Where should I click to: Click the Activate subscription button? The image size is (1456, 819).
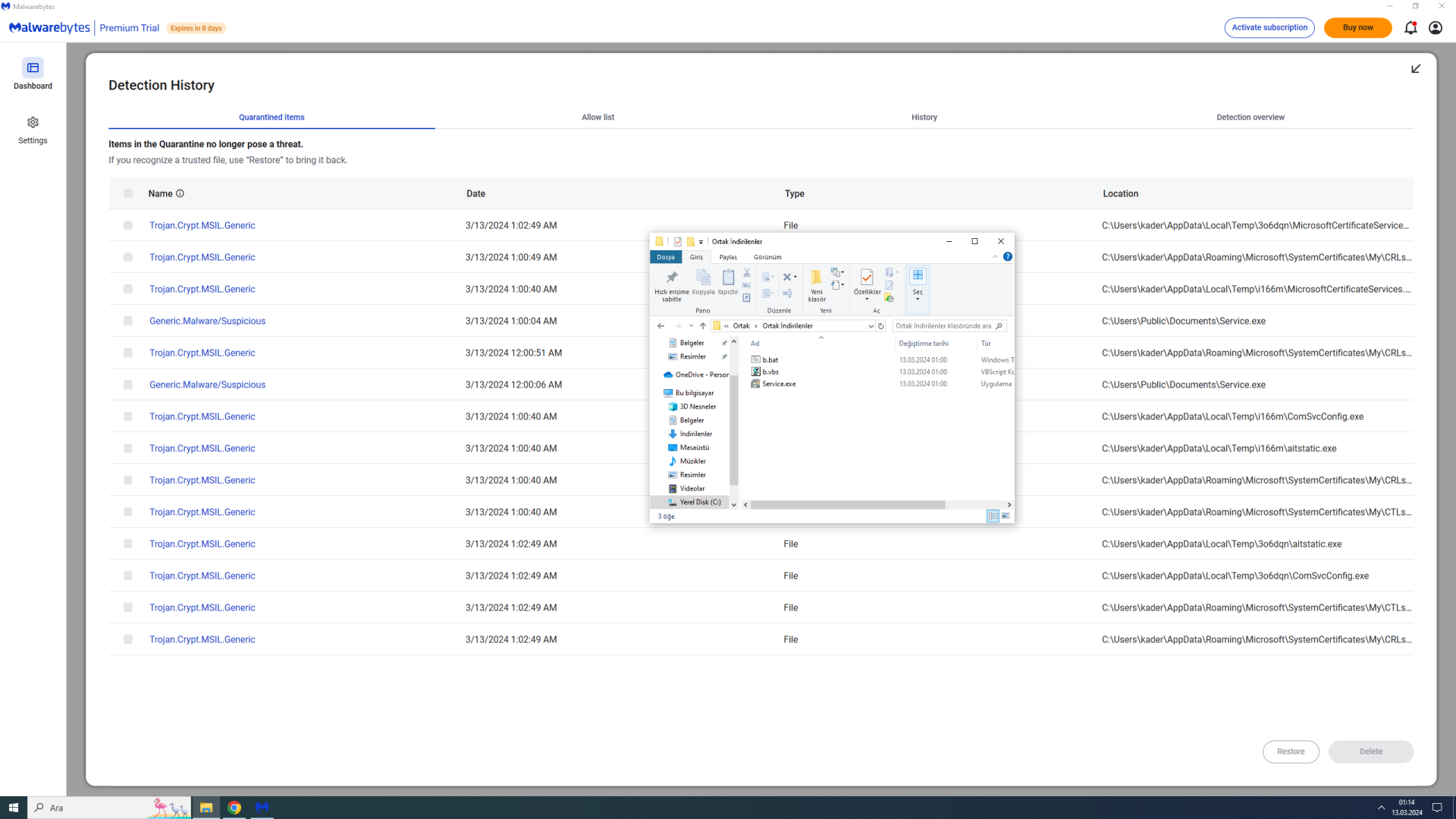1269,28
